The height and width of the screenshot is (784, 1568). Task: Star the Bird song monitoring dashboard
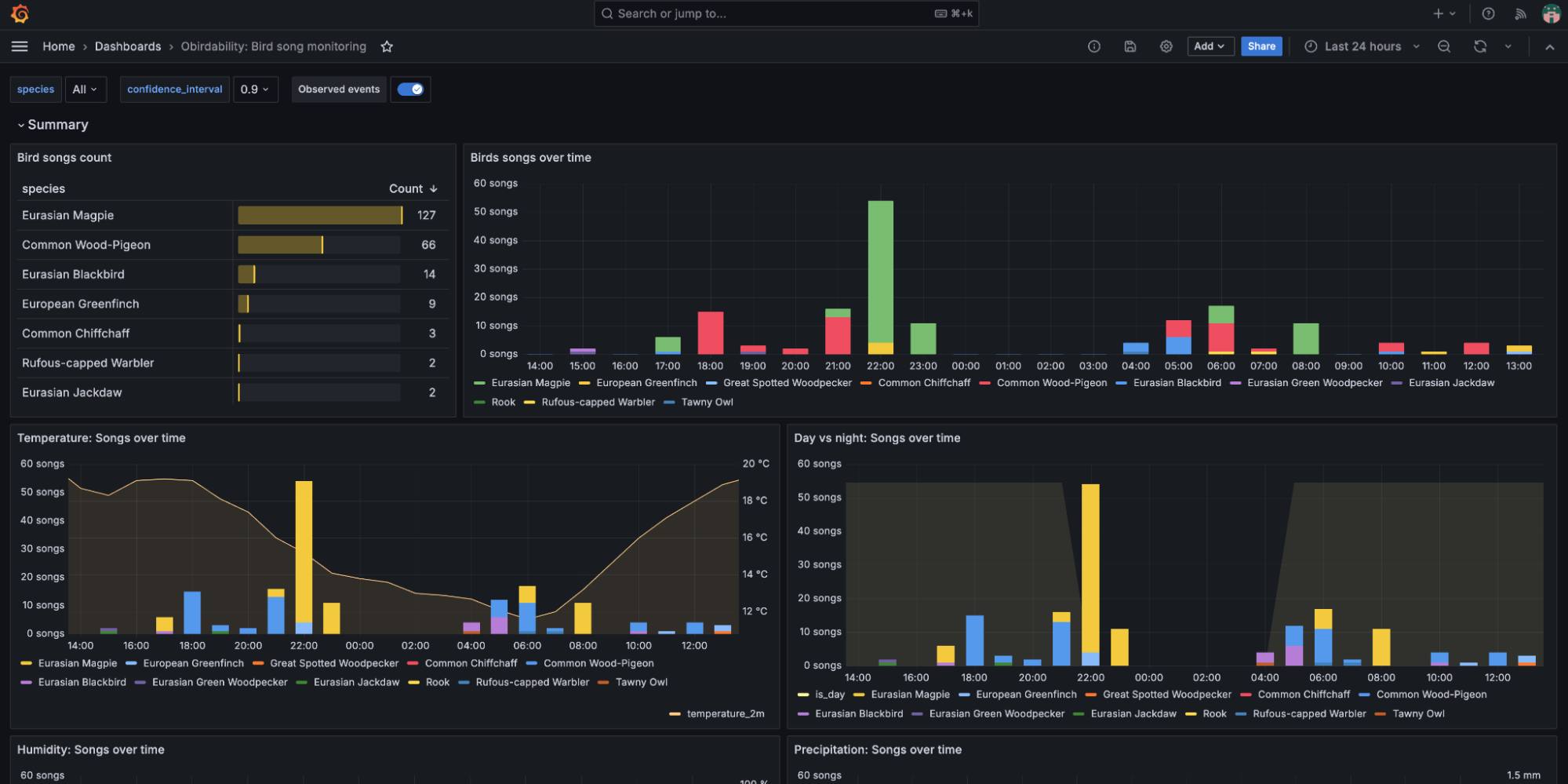point(386,46)
